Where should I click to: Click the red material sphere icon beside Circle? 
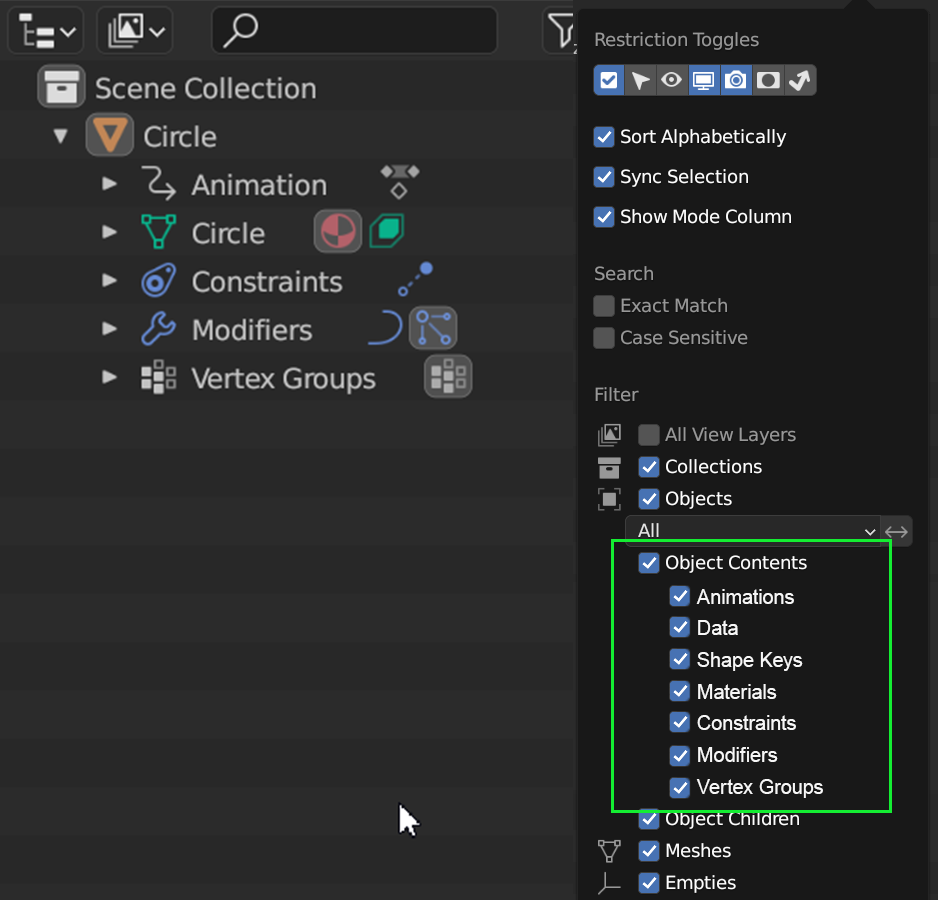338,232
